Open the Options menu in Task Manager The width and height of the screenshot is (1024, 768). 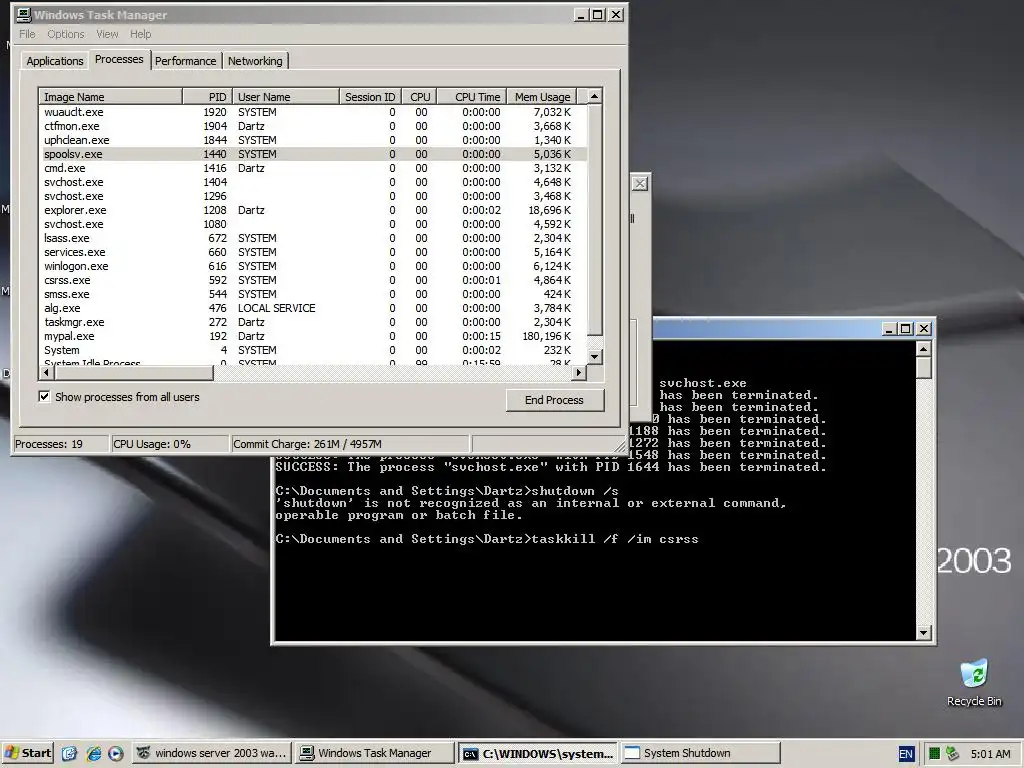(x=65, y=34)
